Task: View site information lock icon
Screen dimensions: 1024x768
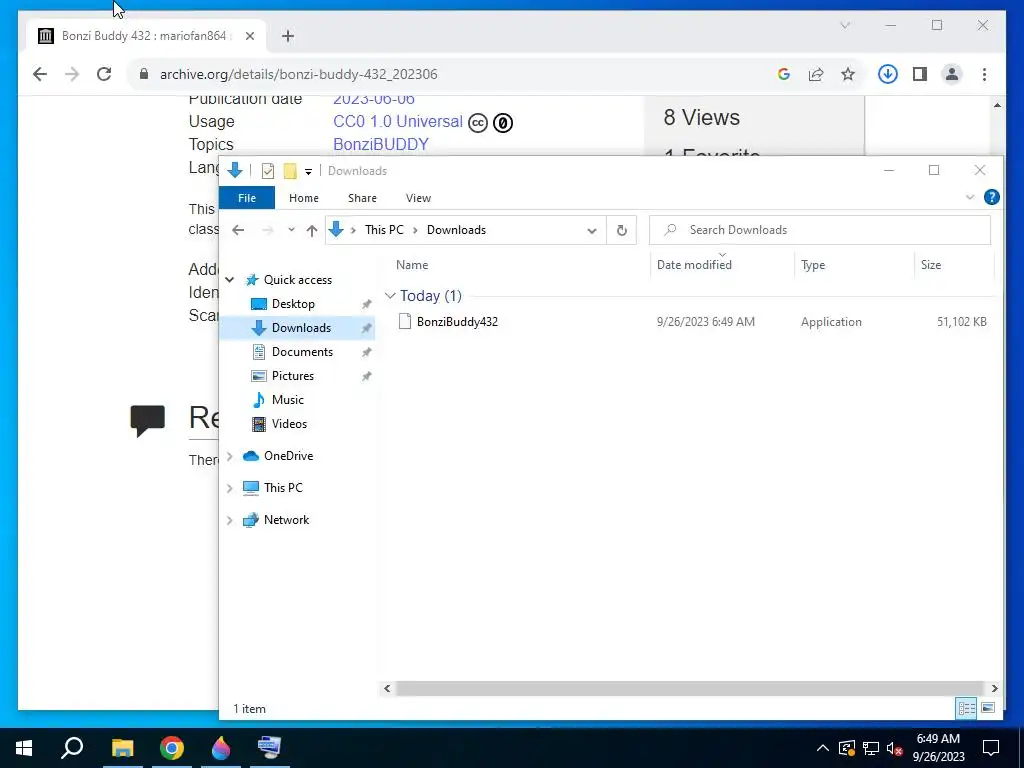Action: [x=144, y=74]
